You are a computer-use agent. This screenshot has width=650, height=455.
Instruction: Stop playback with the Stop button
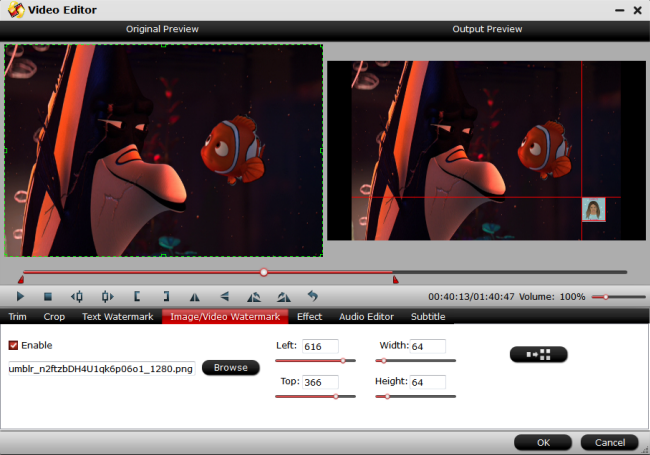pyautogui.click(x=48, y=296)
